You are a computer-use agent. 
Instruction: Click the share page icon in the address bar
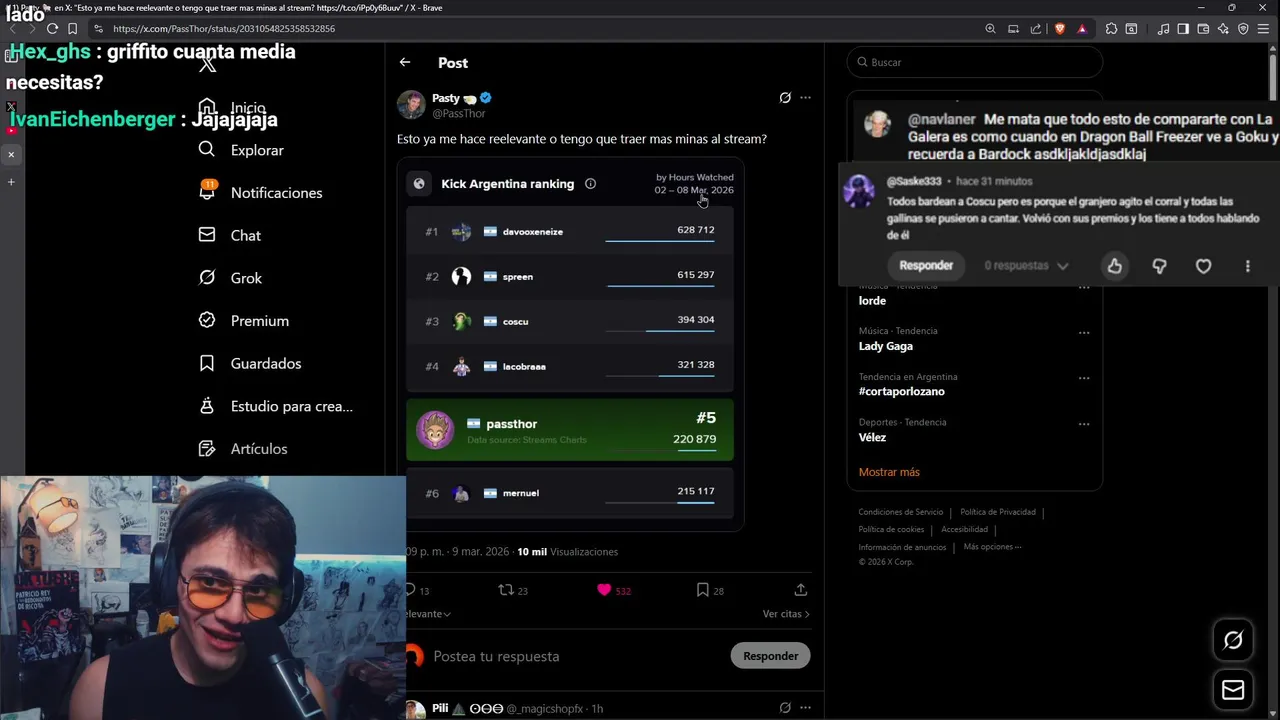point(1036,29)
